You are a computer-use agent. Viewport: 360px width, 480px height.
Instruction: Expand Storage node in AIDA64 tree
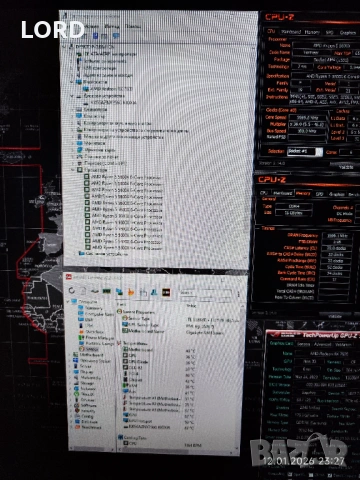[x=69, y=383]
